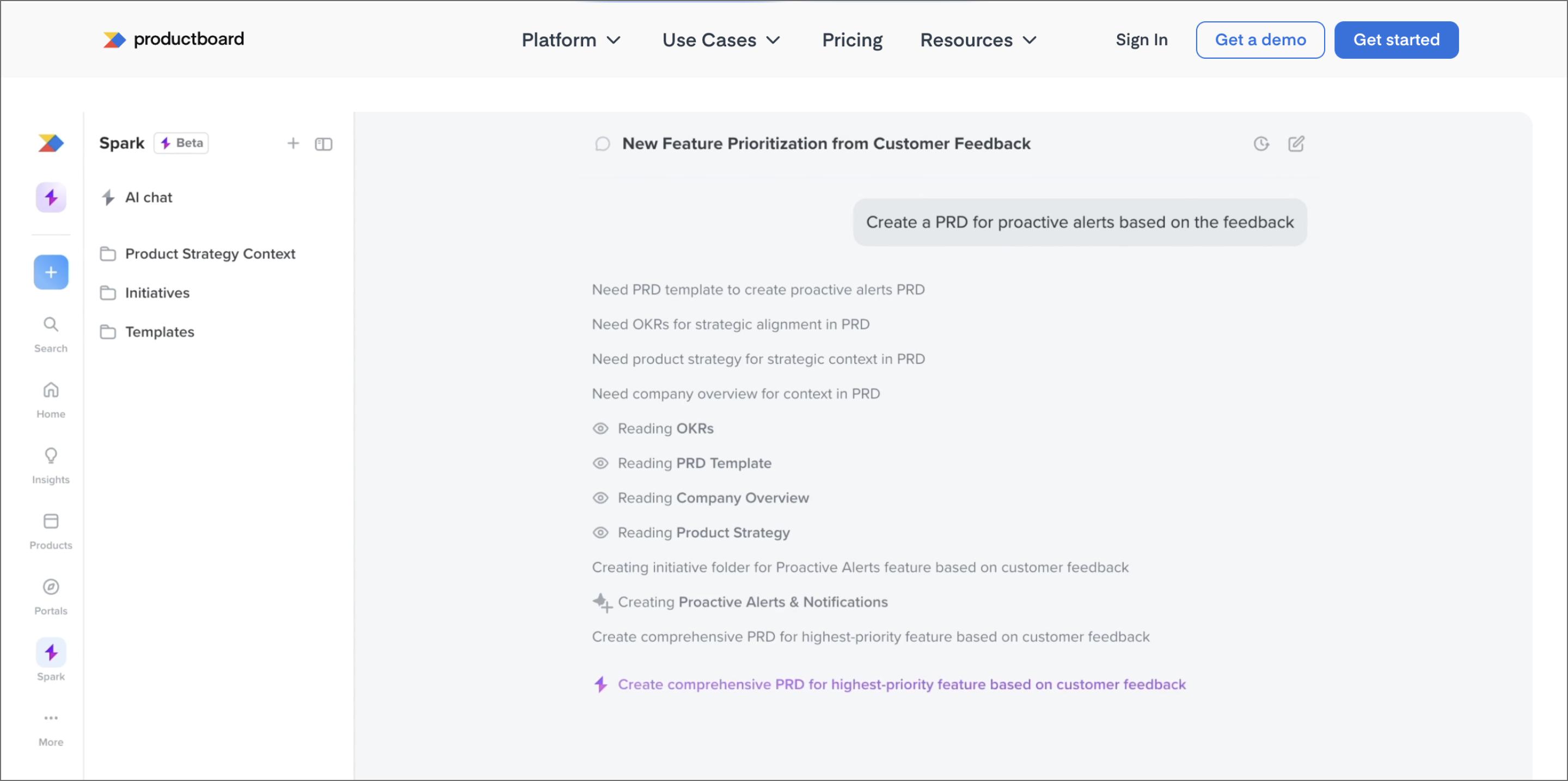The width and height of the screenshot is (1568, 781).
Task: Click the Sign In link
Action: (1141, 40)
